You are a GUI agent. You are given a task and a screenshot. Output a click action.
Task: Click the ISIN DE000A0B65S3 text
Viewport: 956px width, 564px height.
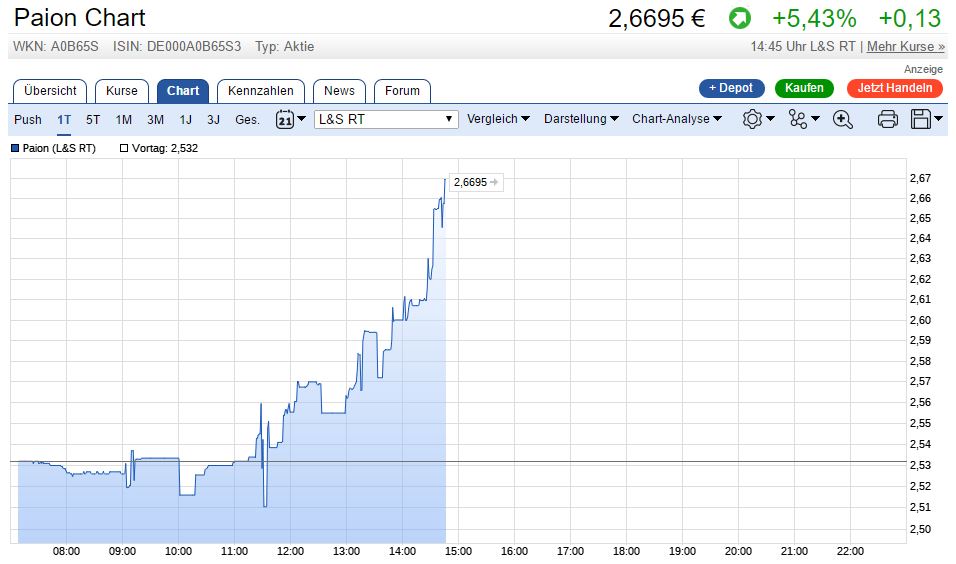click(177, 46)
